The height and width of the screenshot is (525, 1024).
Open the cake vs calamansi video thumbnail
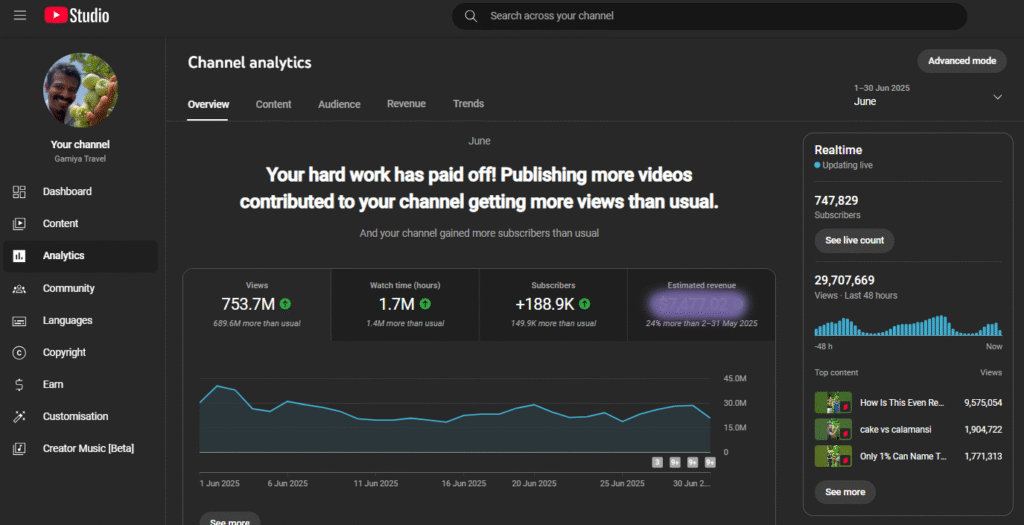click(833, 429)
